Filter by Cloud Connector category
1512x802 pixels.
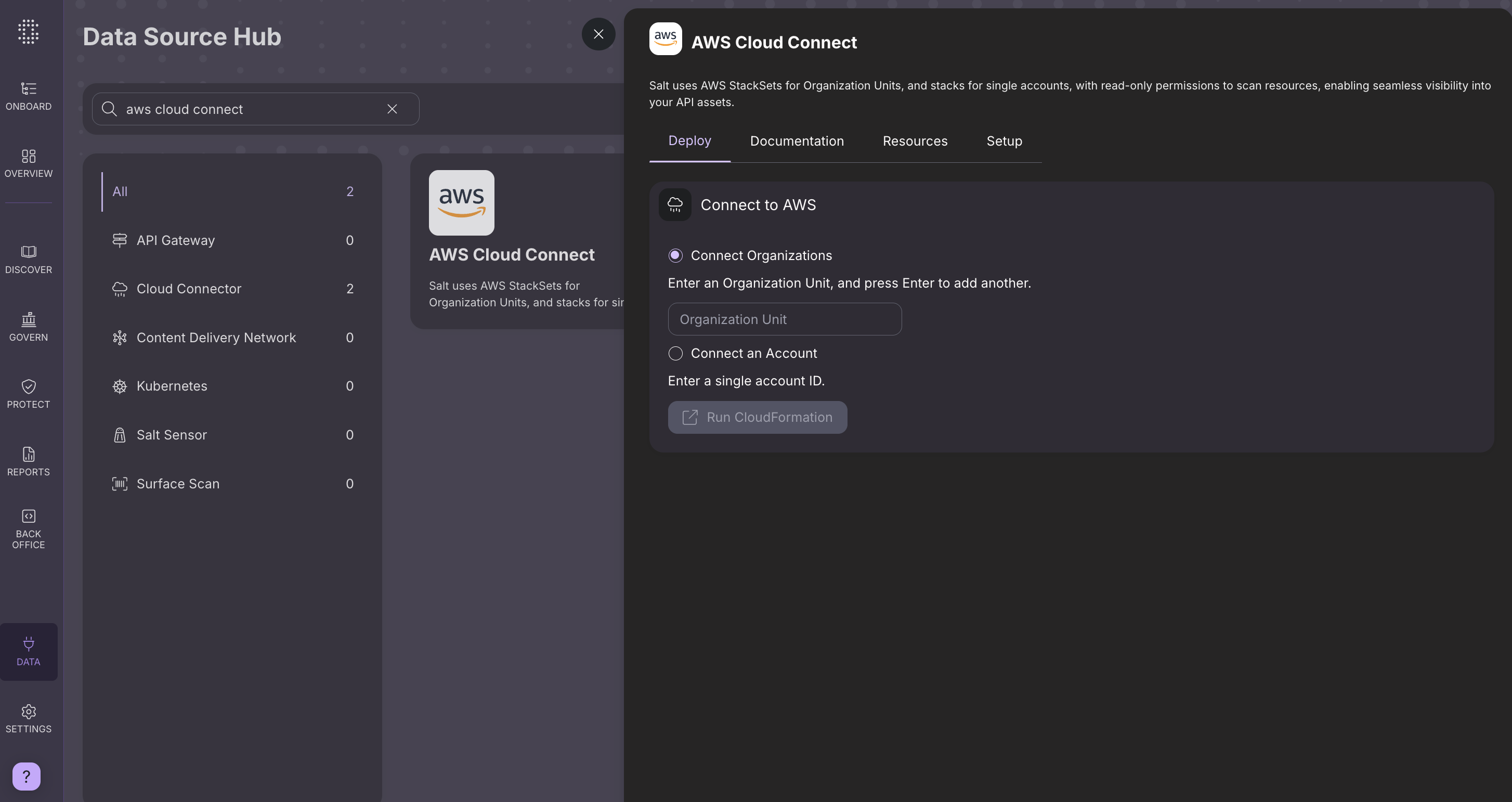tap(188, 289)
